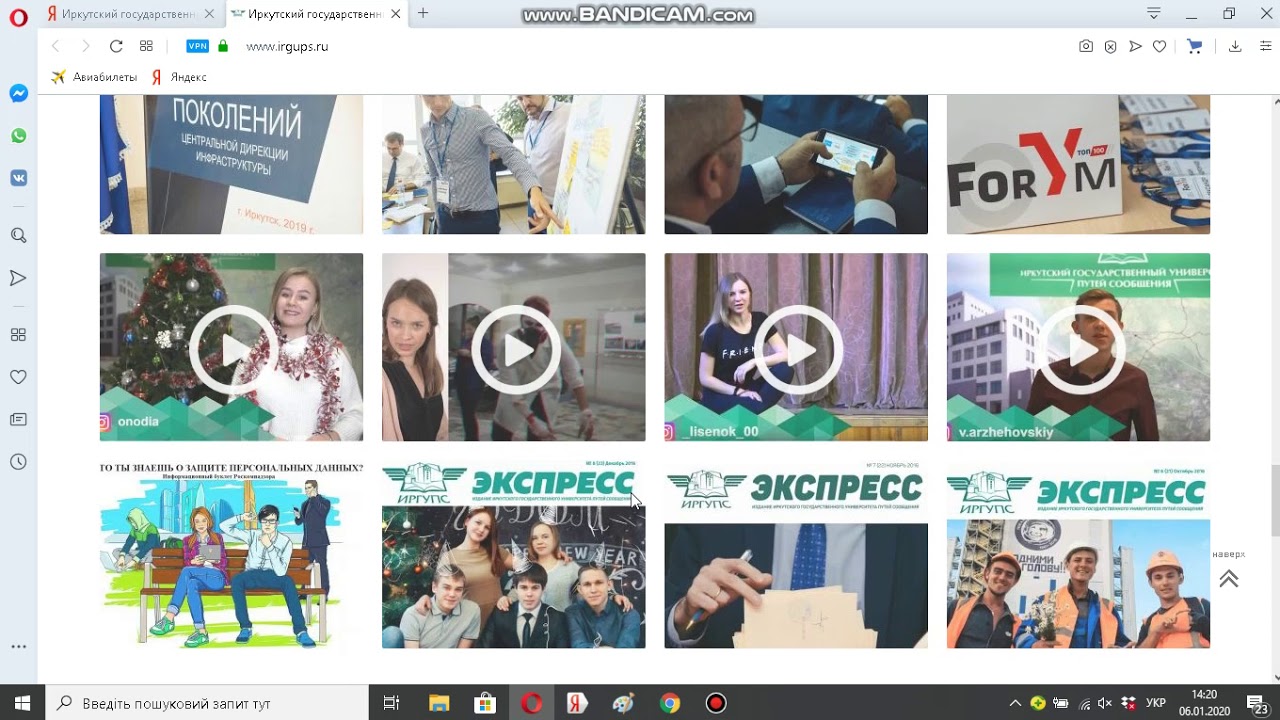Open WhatsApp in the Opera sidebar

click(x=18, y=136)
